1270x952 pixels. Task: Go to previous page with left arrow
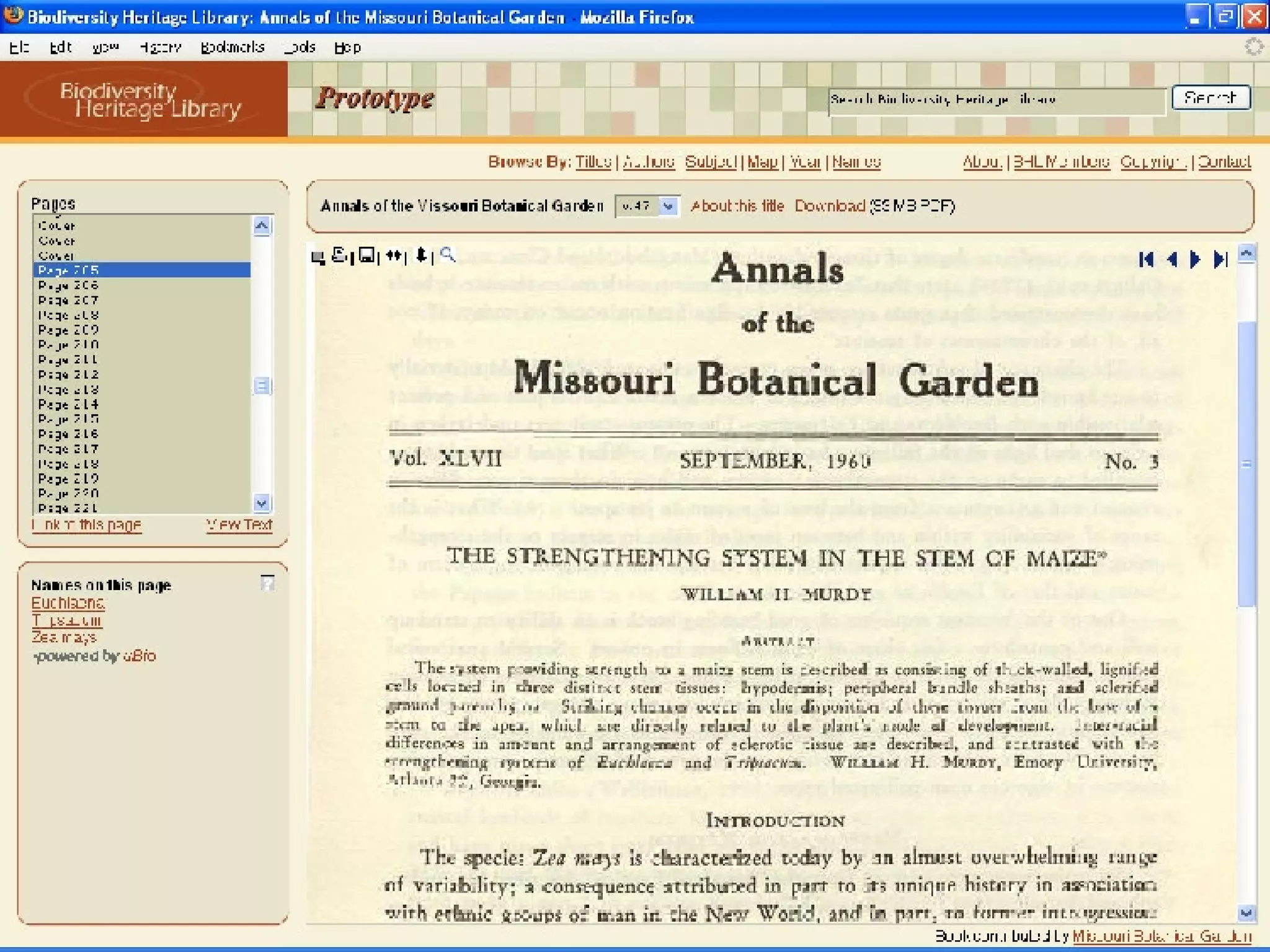pos(1171,259)
